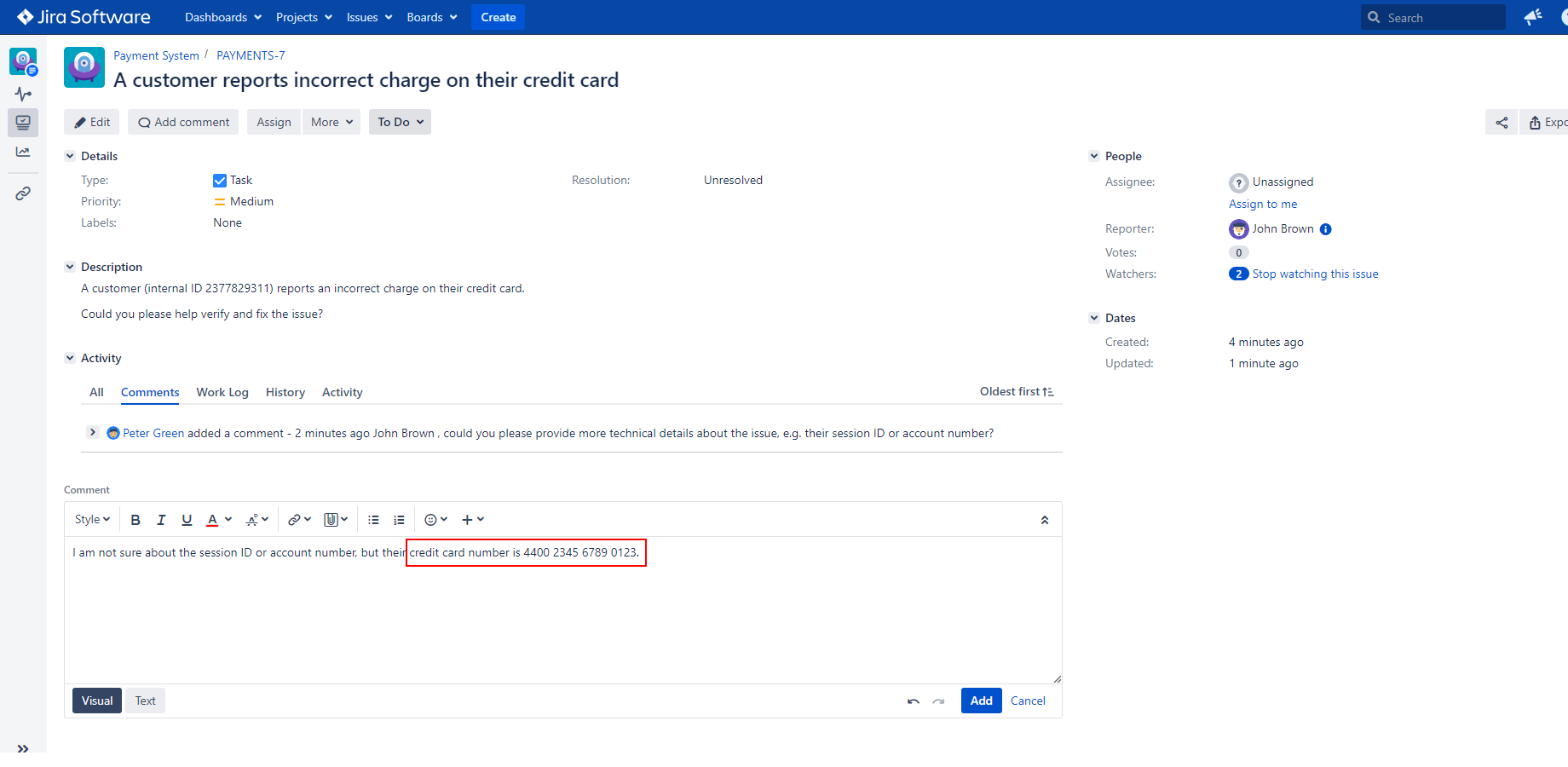Switch to the All activity tab
This screenshot has width=1568, height=767.
[96, 392]
